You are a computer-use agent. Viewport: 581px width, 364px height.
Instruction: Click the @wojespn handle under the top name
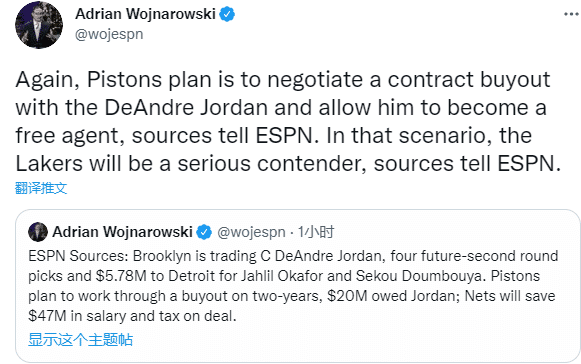point(109,34)
